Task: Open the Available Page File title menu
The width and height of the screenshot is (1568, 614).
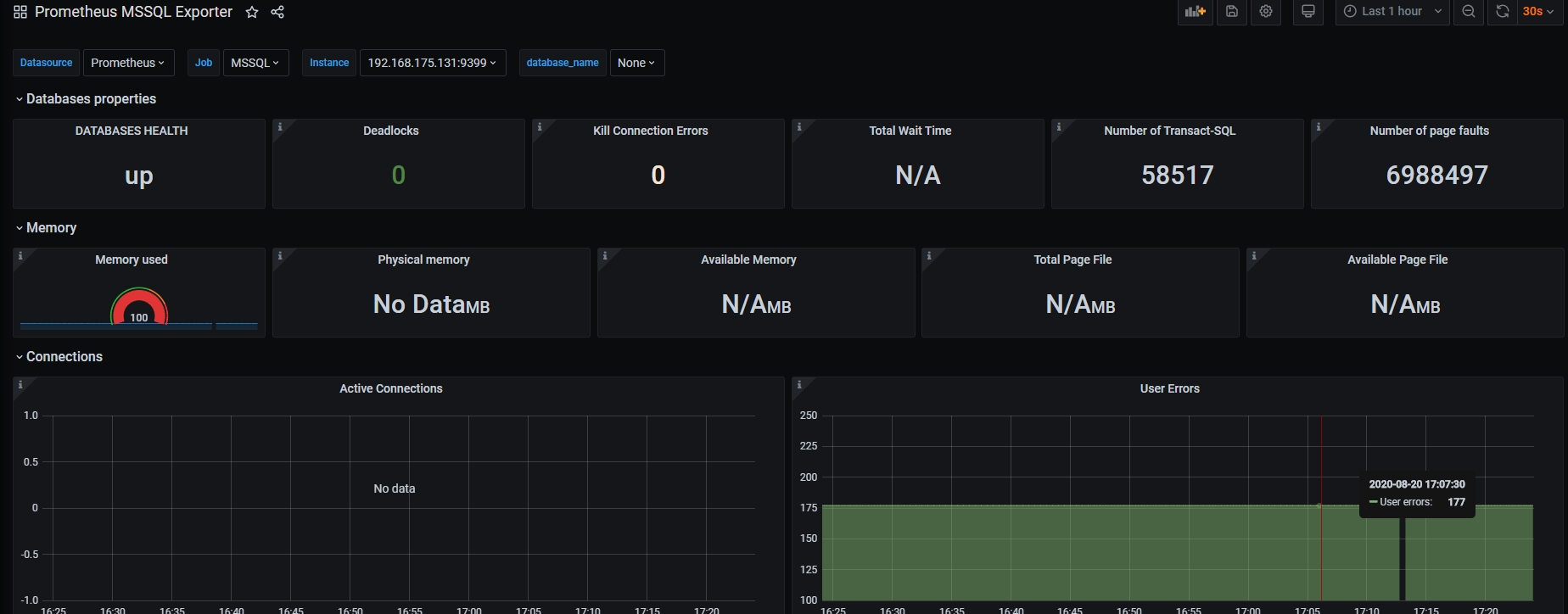Action: 1397,260
